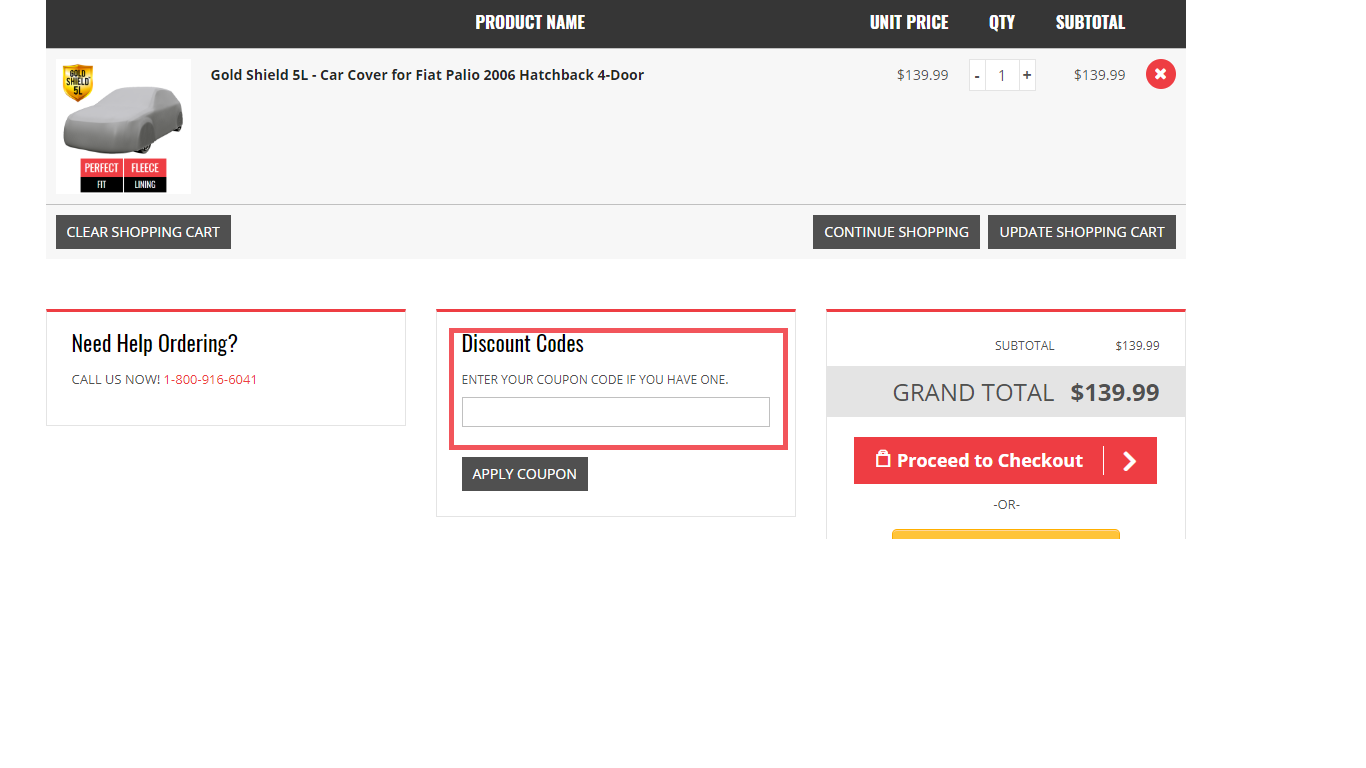Click the Subtotal column header
1366x768 pixels.
click(x=1090, y=22)
